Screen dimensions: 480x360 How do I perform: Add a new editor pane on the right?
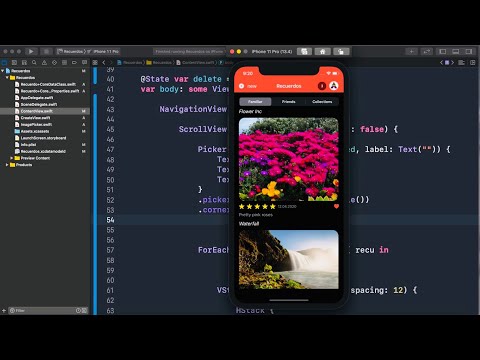coord(473,62)
